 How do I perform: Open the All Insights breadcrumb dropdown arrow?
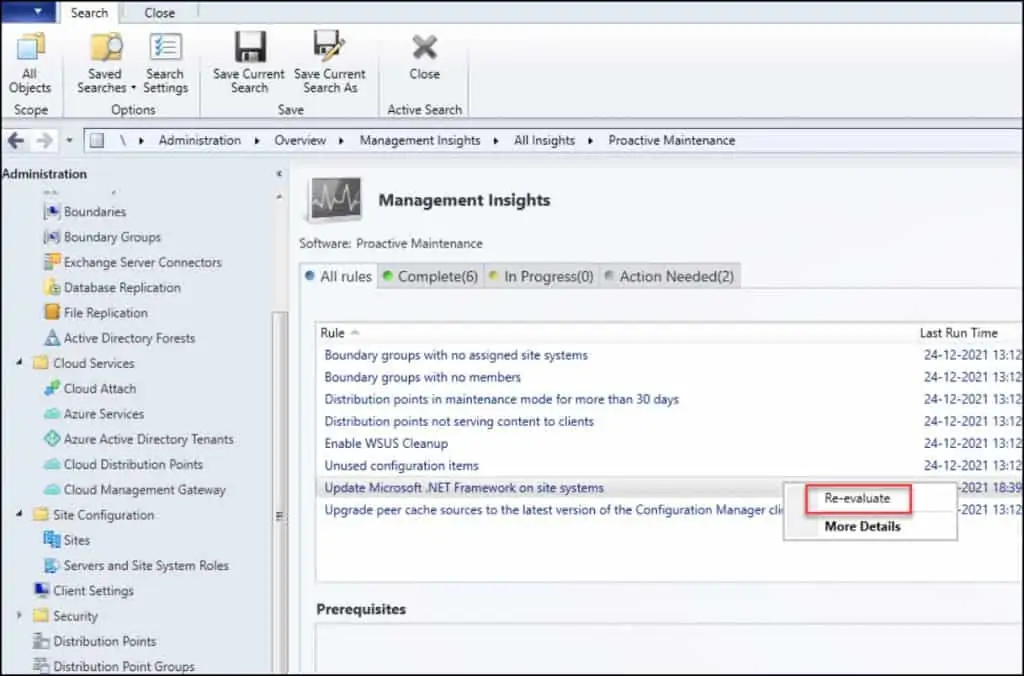click(x=590, y=140)
